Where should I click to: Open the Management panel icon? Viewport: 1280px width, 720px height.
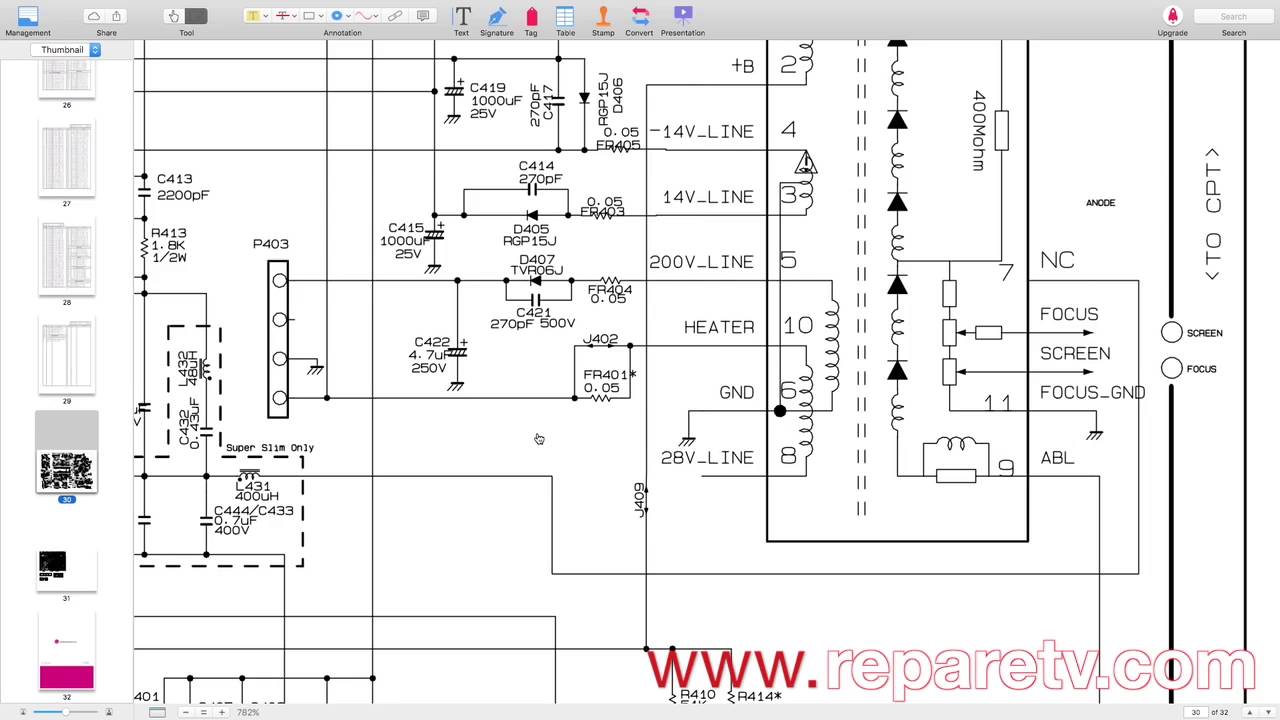click(28, 15)
